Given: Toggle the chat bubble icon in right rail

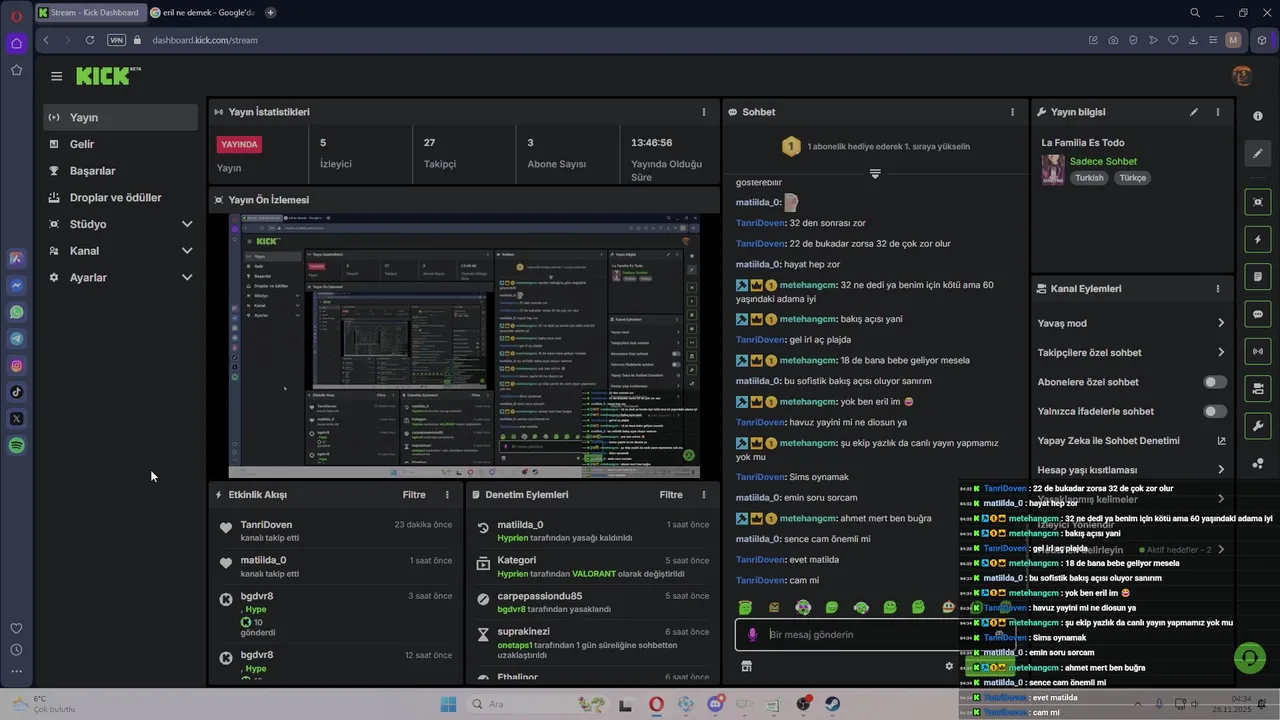Looking at the screenshot, I should click(1258, 314).
